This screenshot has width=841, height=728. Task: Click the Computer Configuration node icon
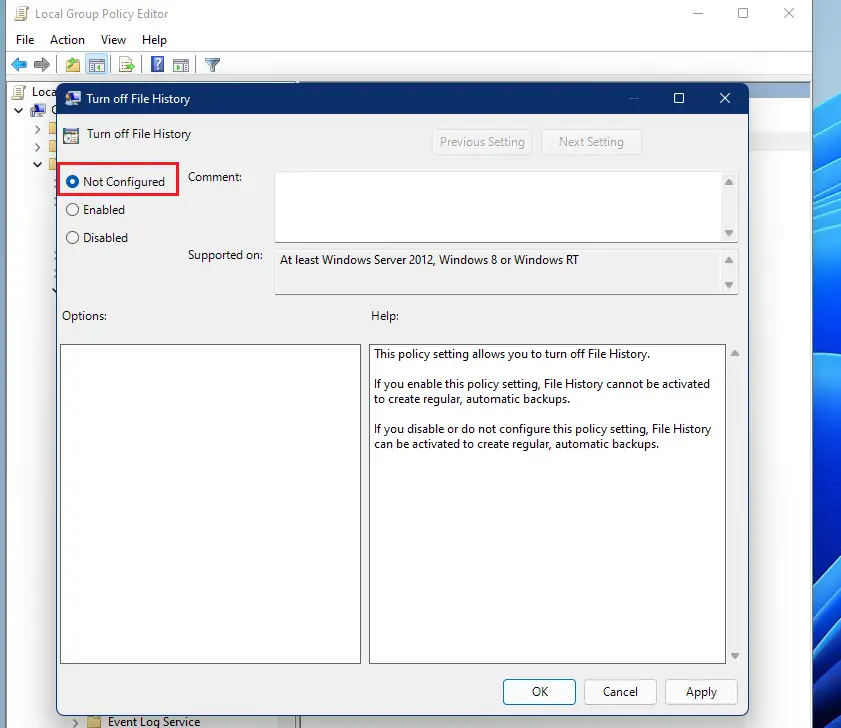point(38,111)
